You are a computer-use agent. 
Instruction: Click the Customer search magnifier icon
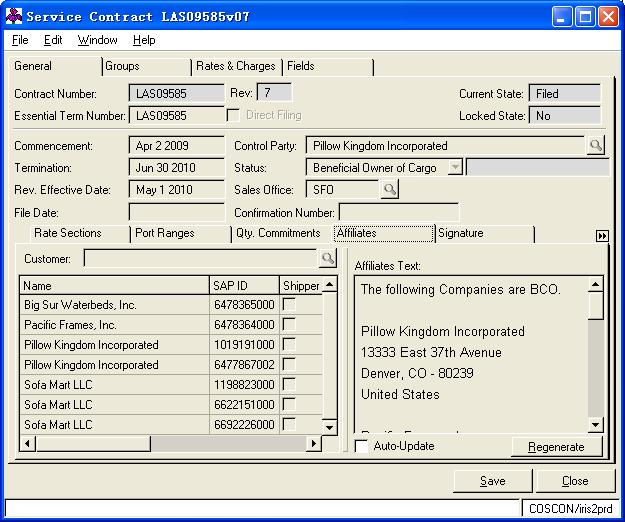pyautogui.click(x=326, y=259)
